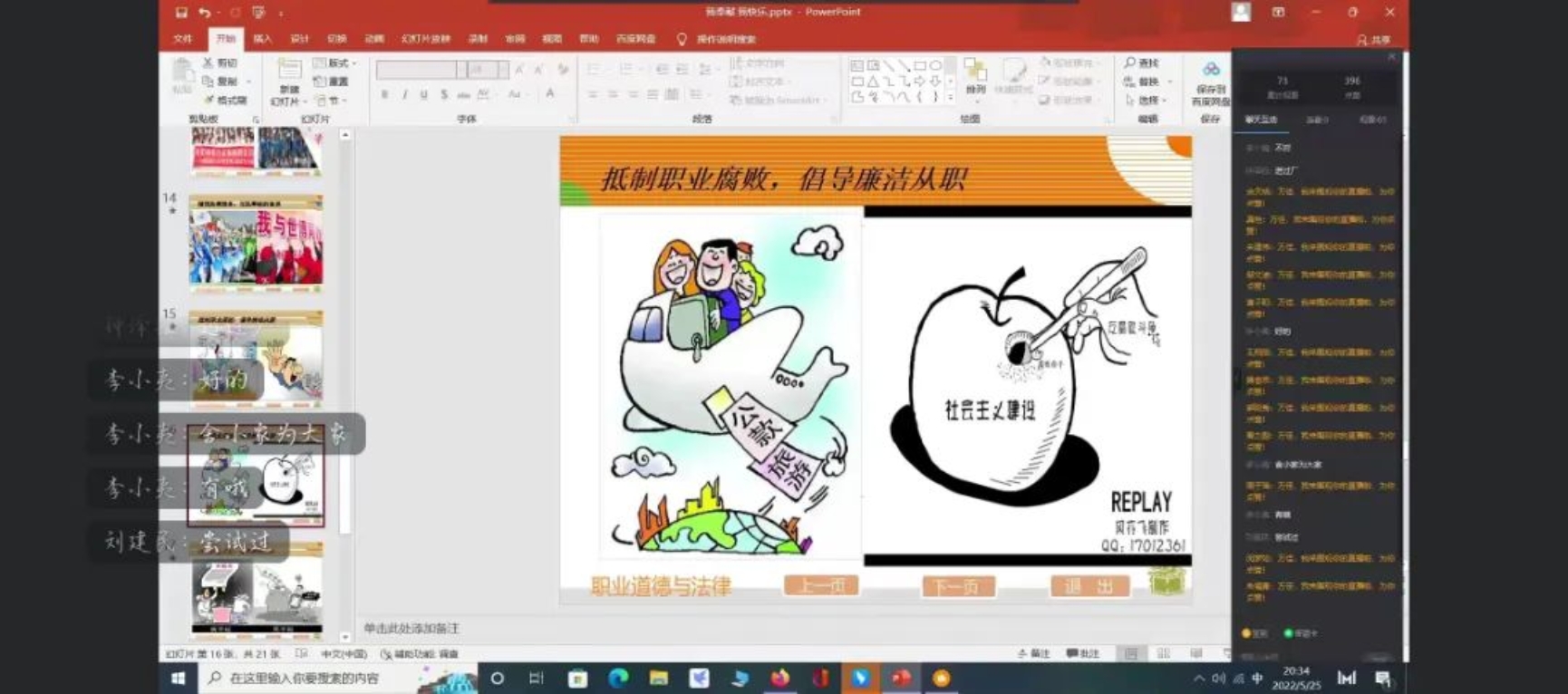
Task: Open Firefox from the taskbar
Action: tap(779, 678)
